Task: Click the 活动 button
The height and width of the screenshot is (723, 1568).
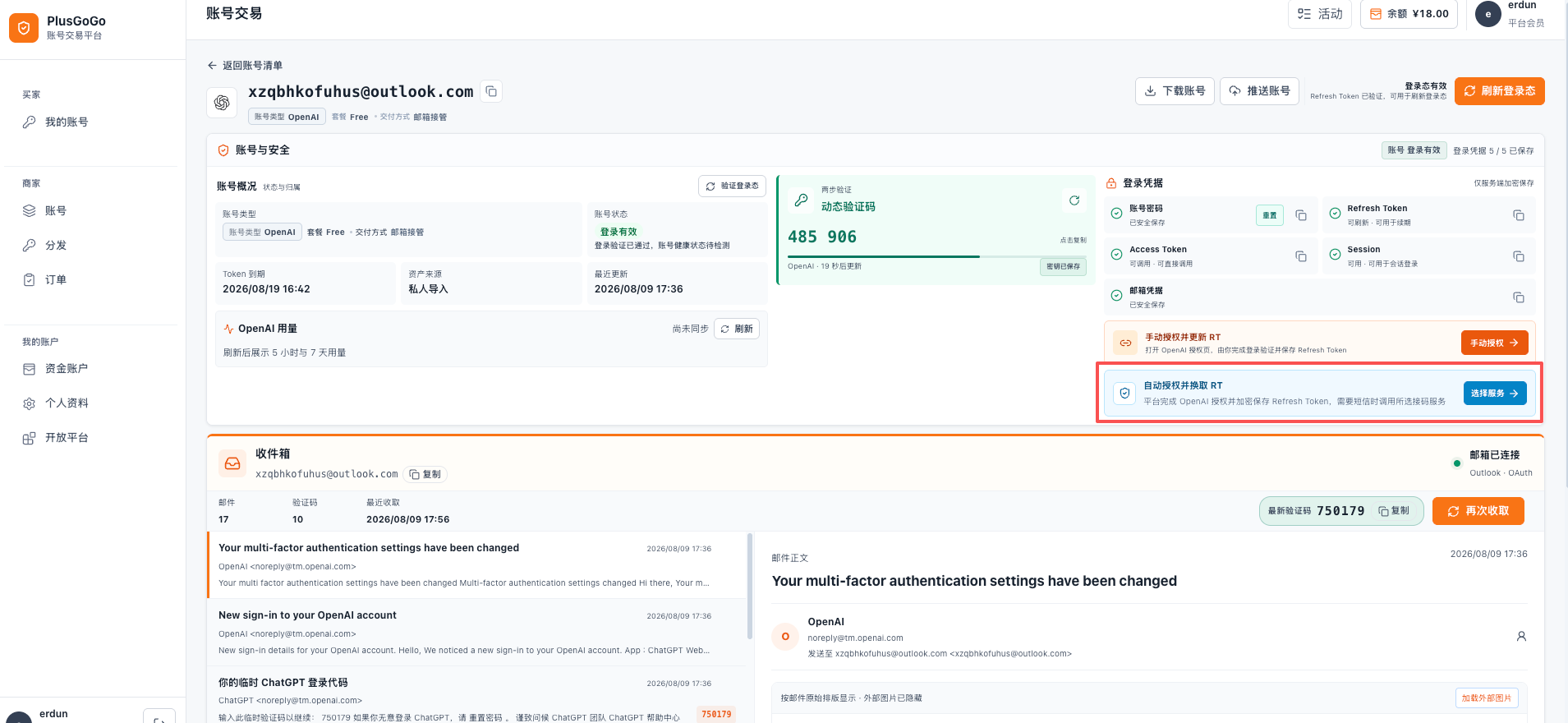Action: pos(1320,14)
